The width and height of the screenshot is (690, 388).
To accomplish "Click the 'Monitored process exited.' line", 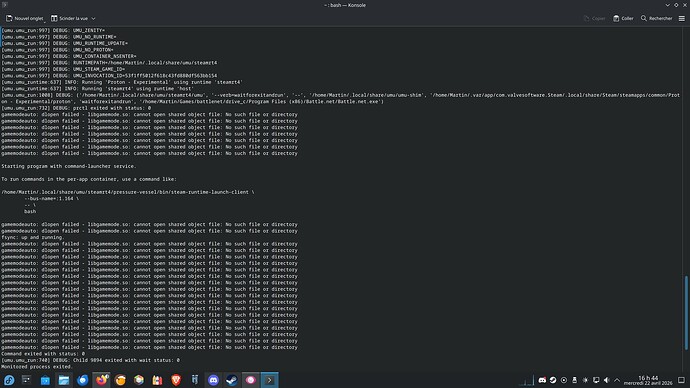I will click(37, 366).
